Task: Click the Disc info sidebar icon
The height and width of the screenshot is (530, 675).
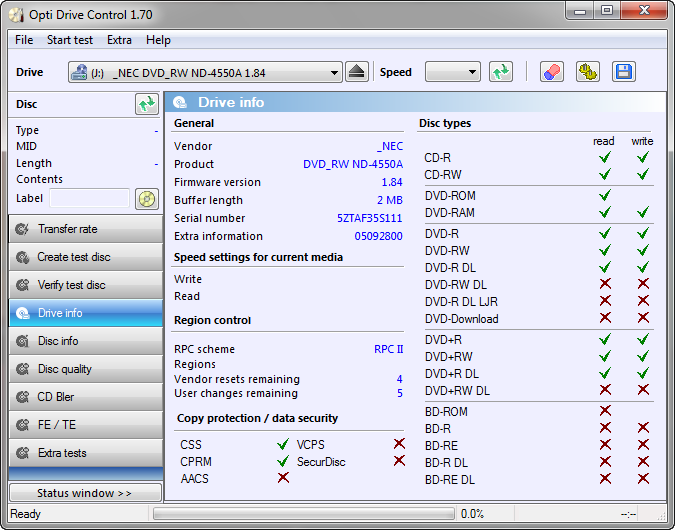Action: pos(22,341)
